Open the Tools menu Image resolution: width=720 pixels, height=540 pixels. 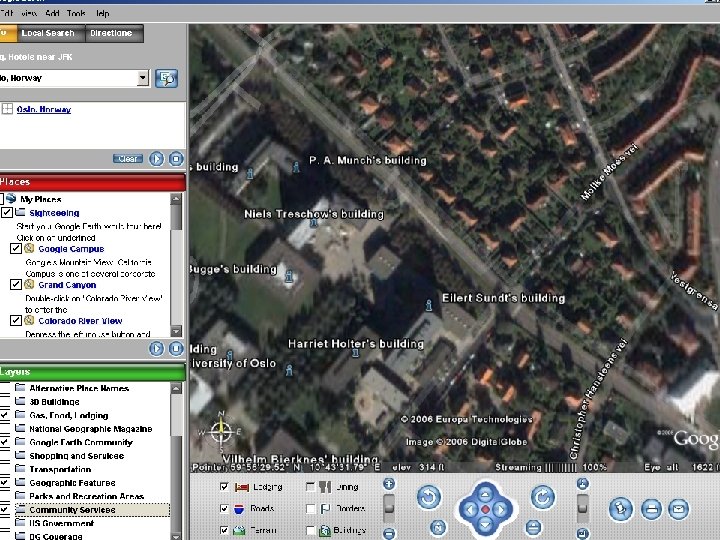point(76,13)
